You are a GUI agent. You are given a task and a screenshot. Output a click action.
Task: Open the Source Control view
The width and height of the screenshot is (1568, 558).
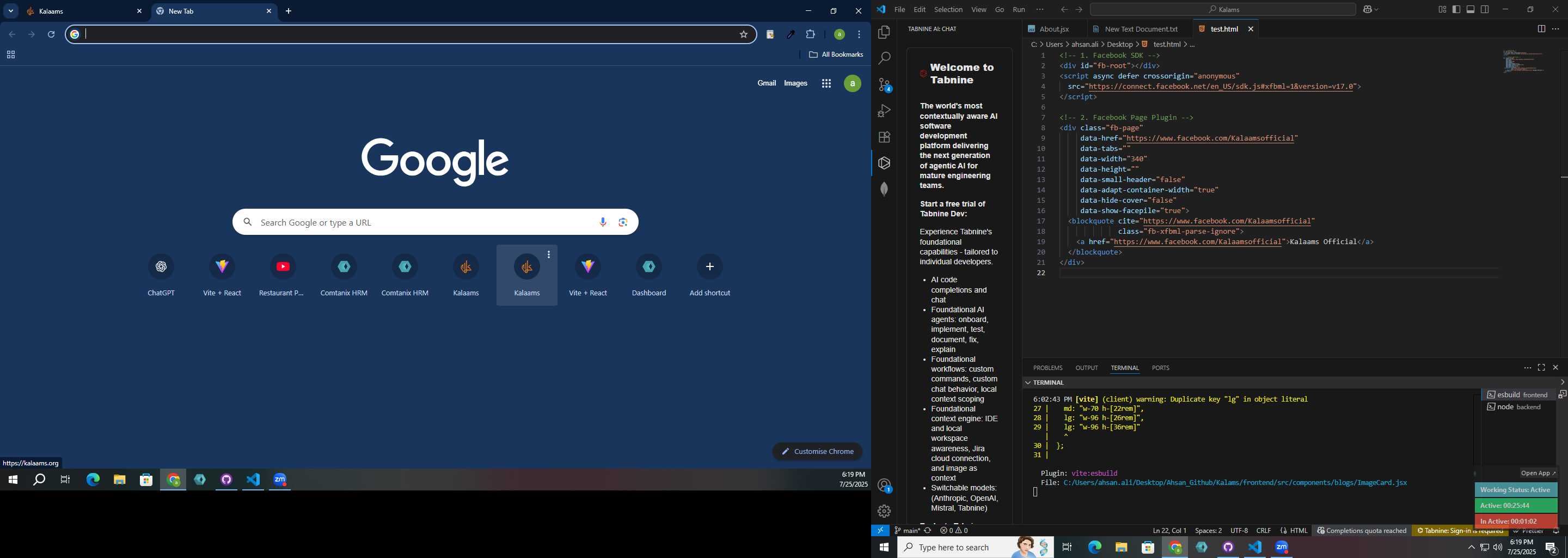[884, 84]
